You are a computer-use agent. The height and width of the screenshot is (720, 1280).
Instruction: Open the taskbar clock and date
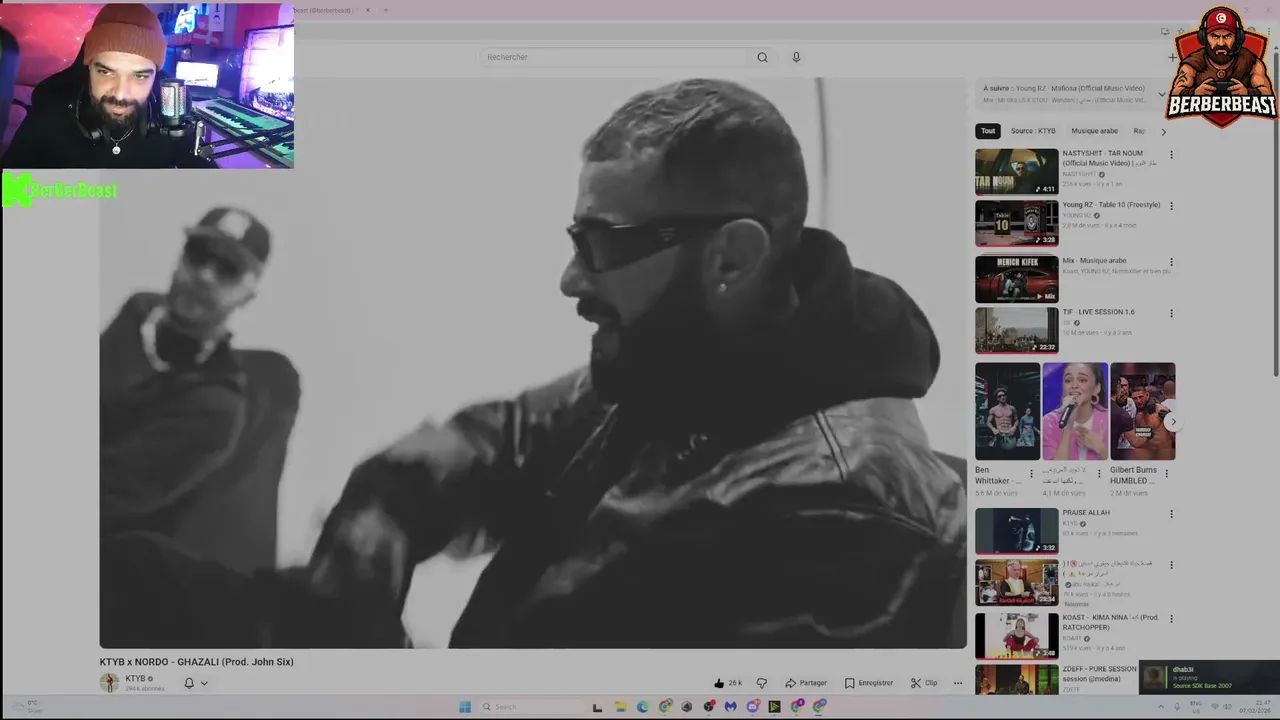(x=1255, y=707)
